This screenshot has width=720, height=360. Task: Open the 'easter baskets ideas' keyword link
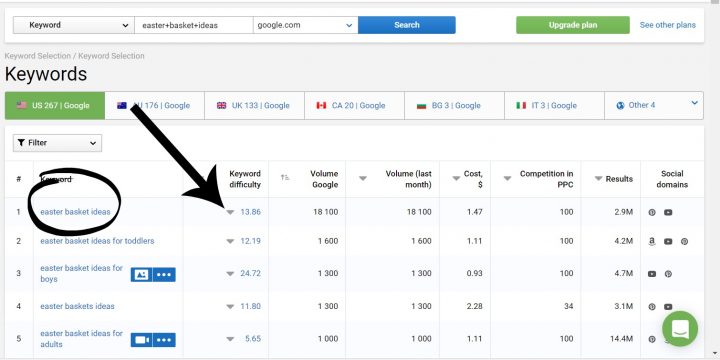[x=78, y=306]
